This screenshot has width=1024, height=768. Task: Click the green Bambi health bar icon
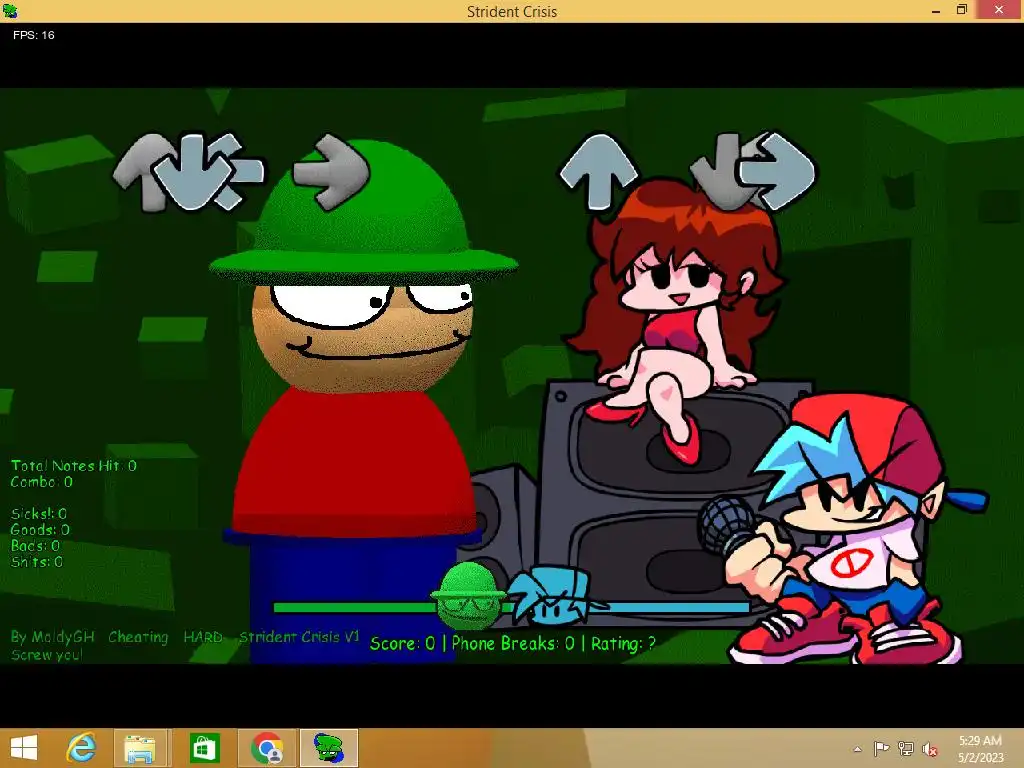click(469, 594)
